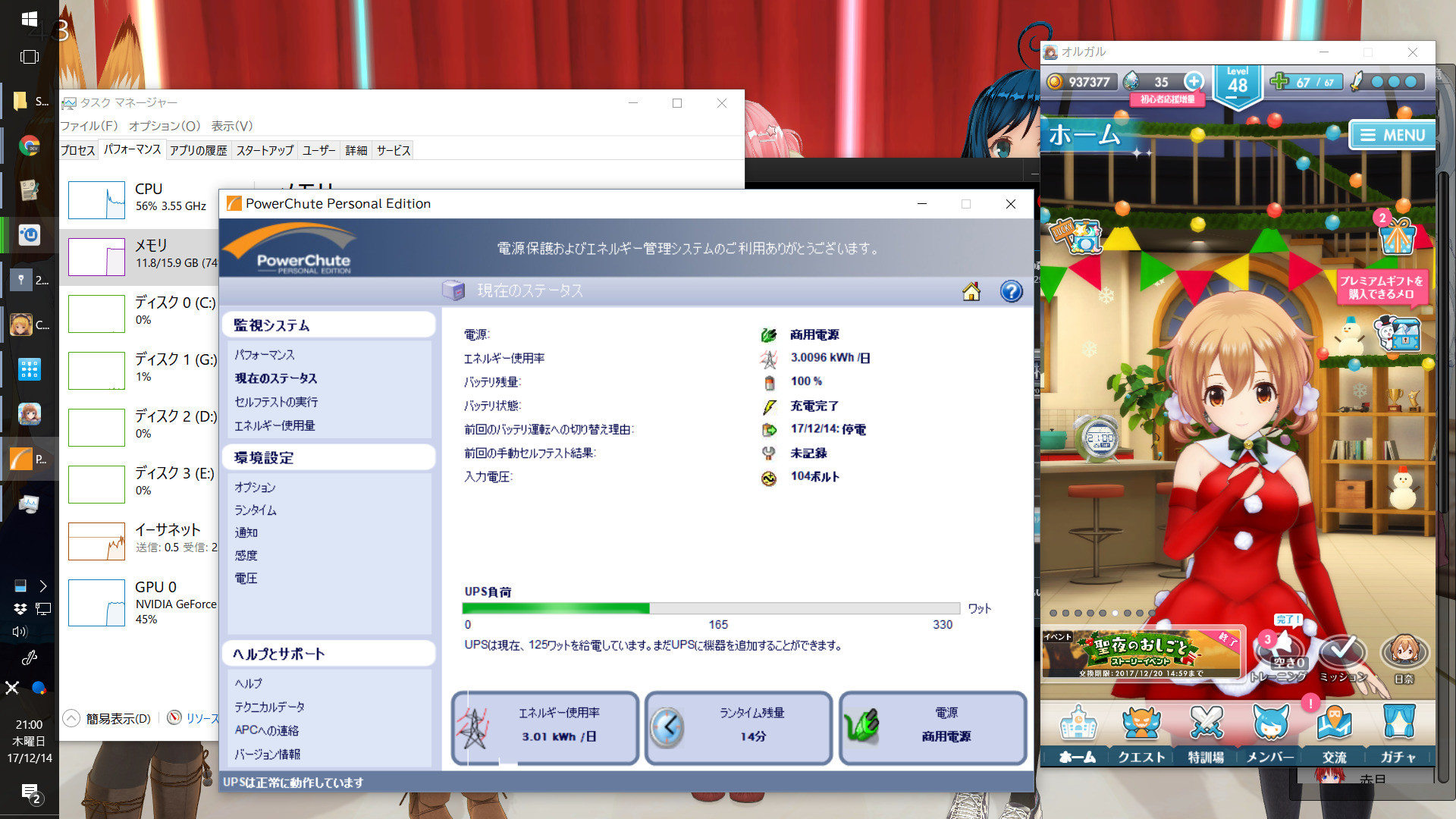The image size is (1456, 819).
Task: Click the home building icon in game
Action: (1078, 723)
